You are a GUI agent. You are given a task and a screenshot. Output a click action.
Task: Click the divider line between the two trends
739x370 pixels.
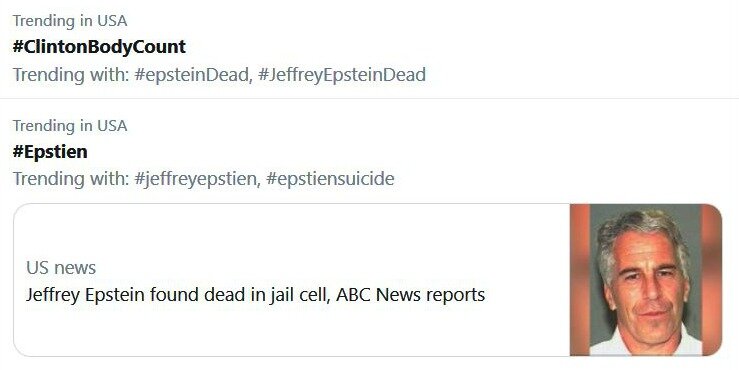370,99
